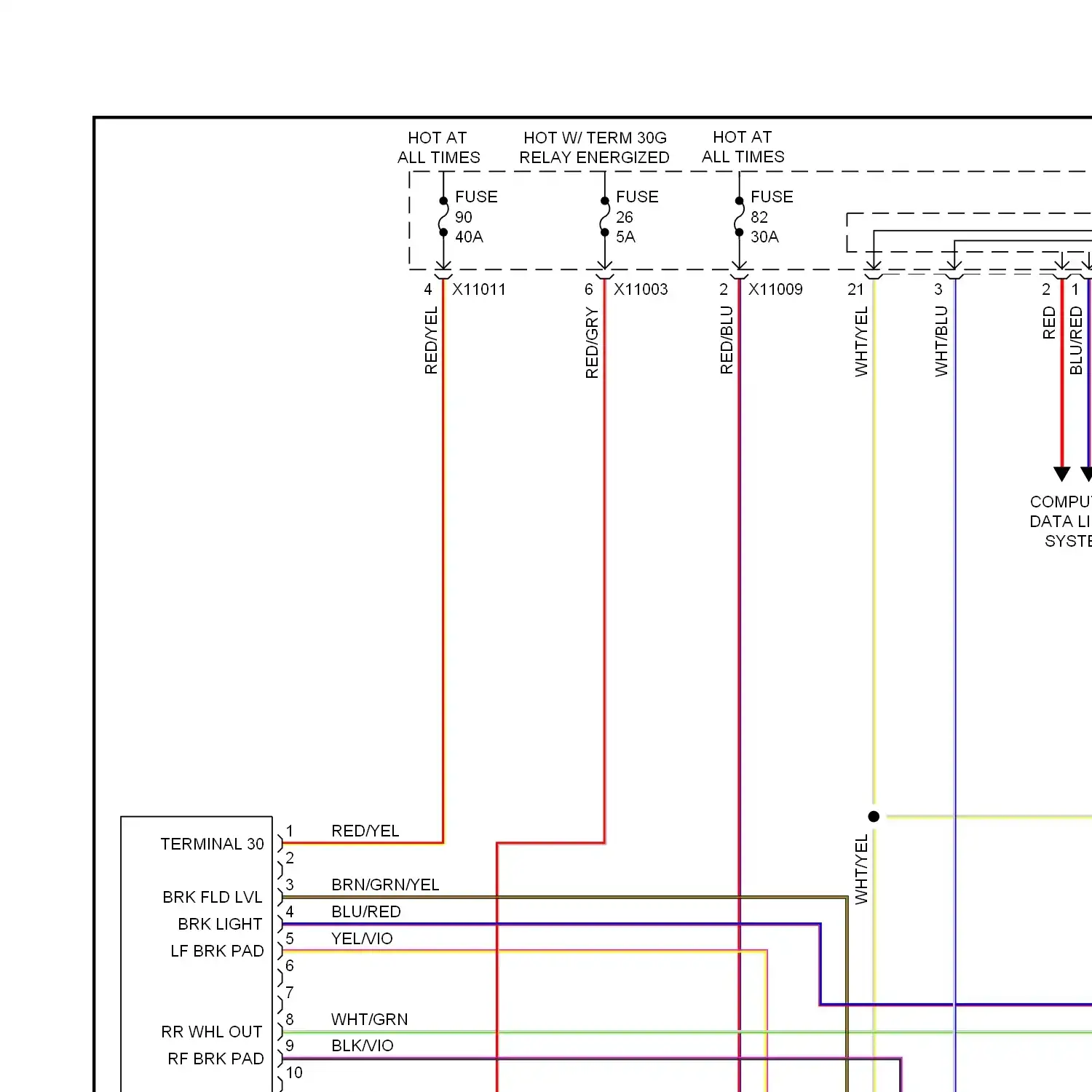Click module pin number "10"
This screenshot has height=1092, width=1092.
(294, 1072)
